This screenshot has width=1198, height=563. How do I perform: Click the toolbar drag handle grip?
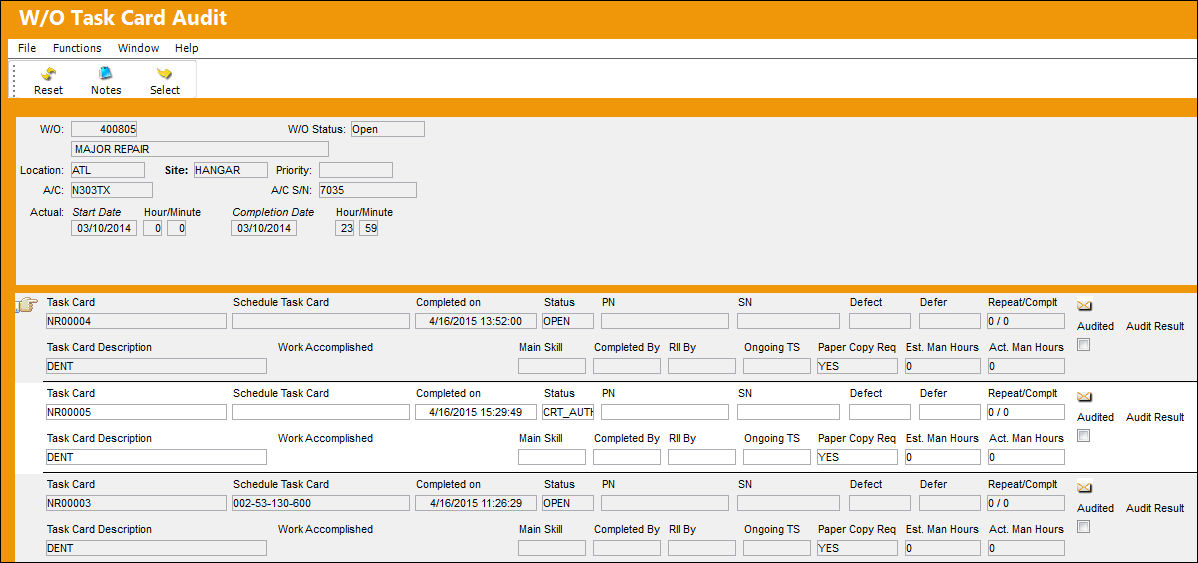click(14, 79)
